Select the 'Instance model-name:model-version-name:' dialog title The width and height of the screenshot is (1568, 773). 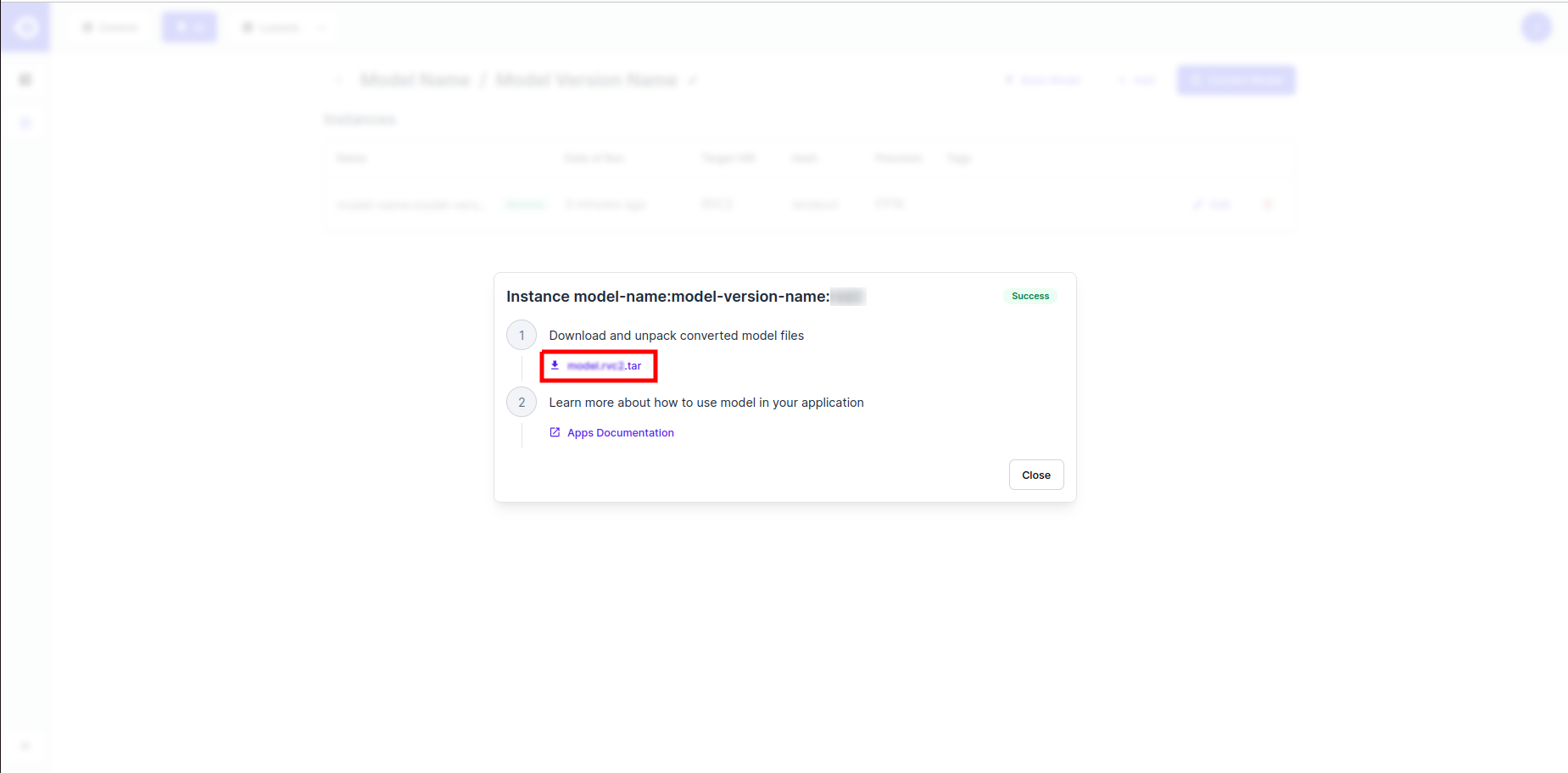pos(668,297)
